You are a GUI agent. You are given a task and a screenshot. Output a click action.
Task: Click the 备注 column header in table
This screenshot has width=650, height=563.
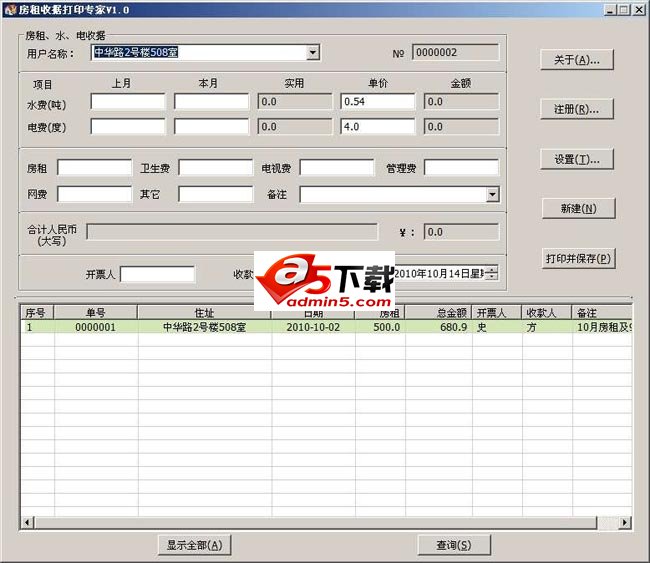[602, 313]
